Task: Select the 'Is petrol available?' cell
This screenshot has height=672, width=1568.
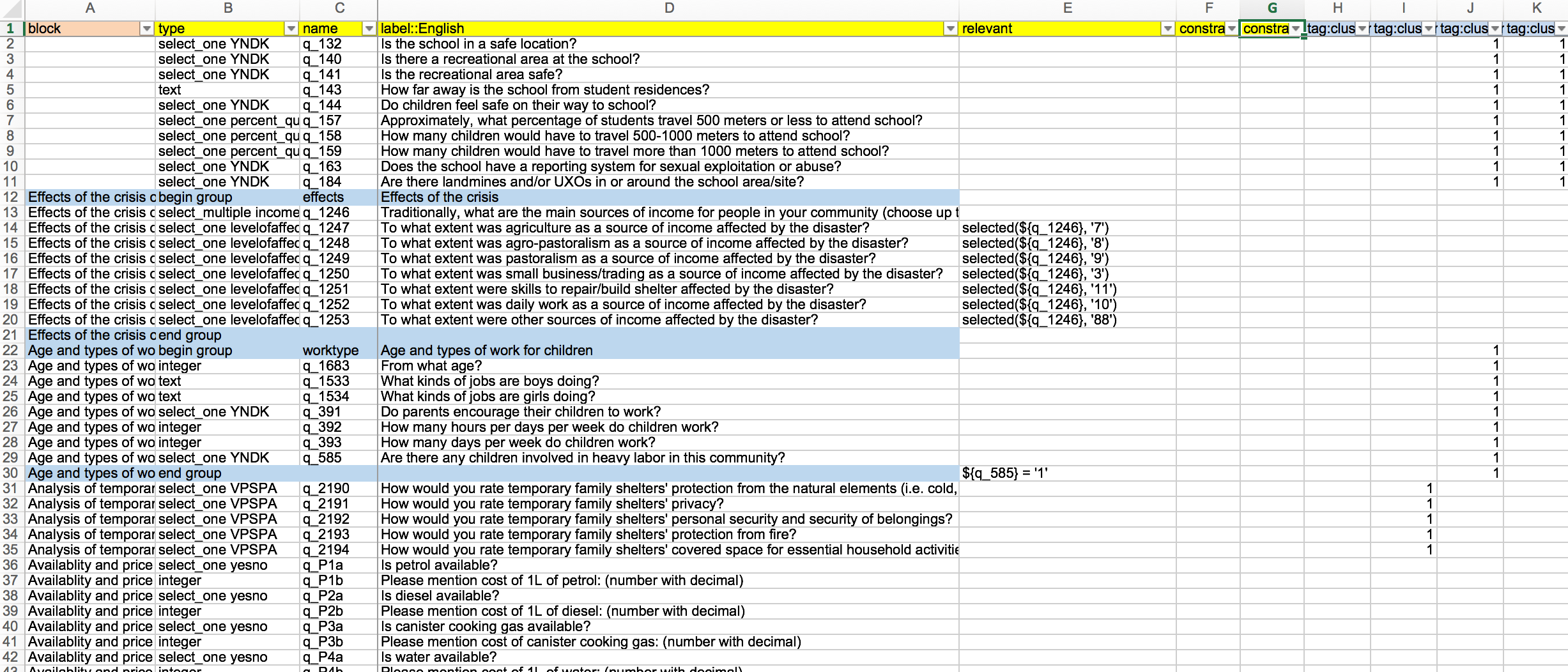Action: pyautogui.click(x=668, y=565)
